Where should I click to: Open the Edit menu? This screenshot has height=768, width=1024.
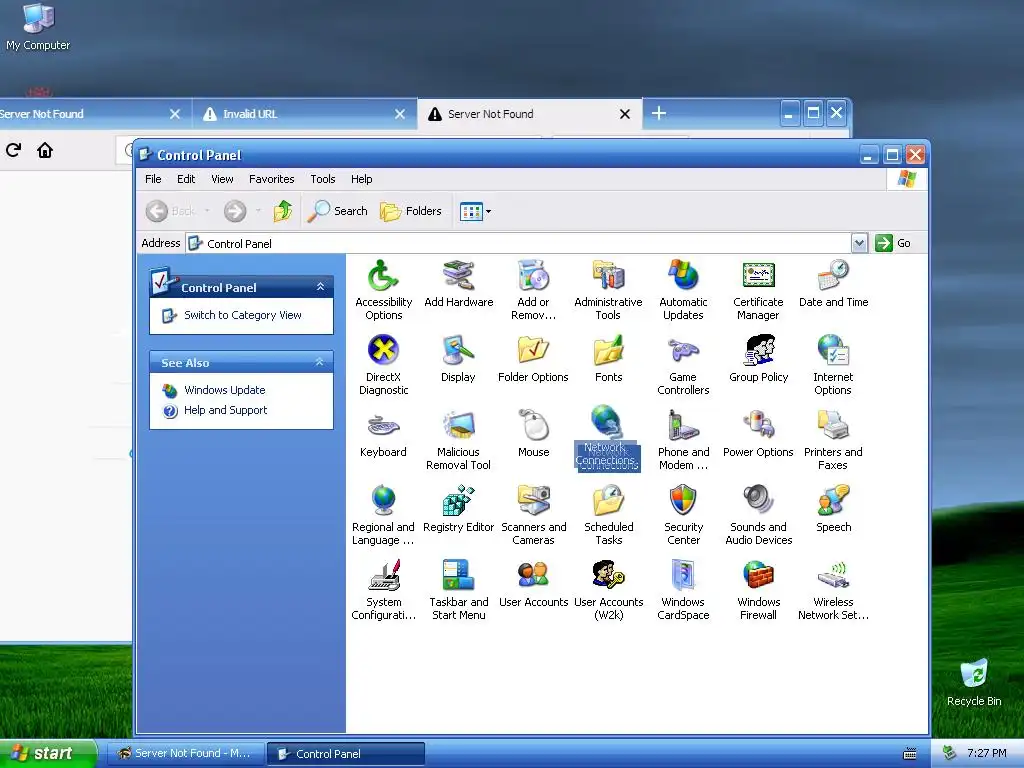tap(186, 179)
